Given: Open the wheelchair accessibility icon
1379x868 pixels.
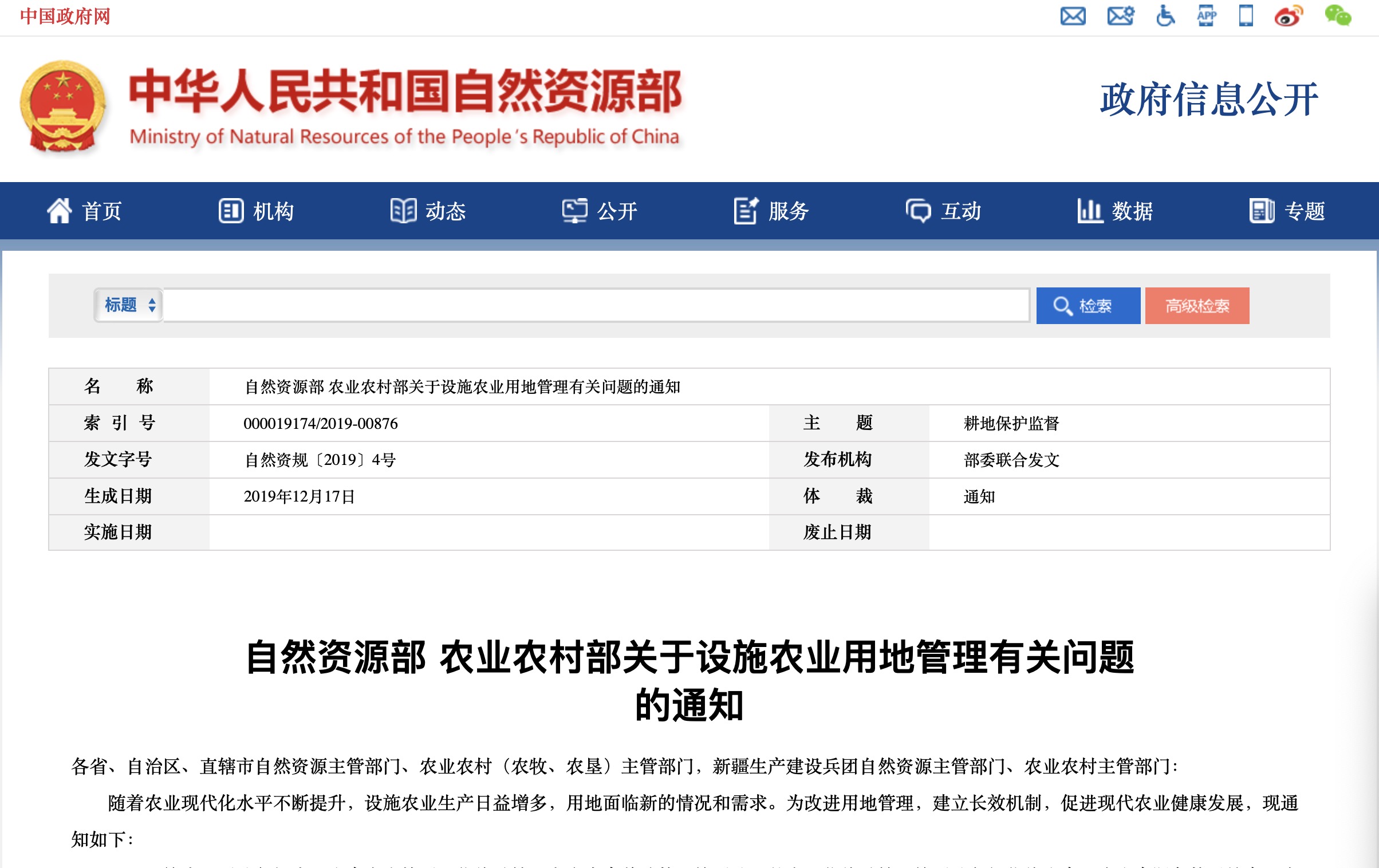Looking at the screenshot, I should click(x=1165, y=16).
